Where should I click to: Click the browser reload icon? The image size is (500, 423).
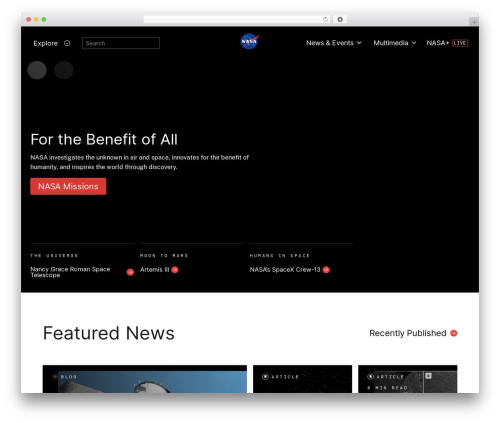coord(325,19)
